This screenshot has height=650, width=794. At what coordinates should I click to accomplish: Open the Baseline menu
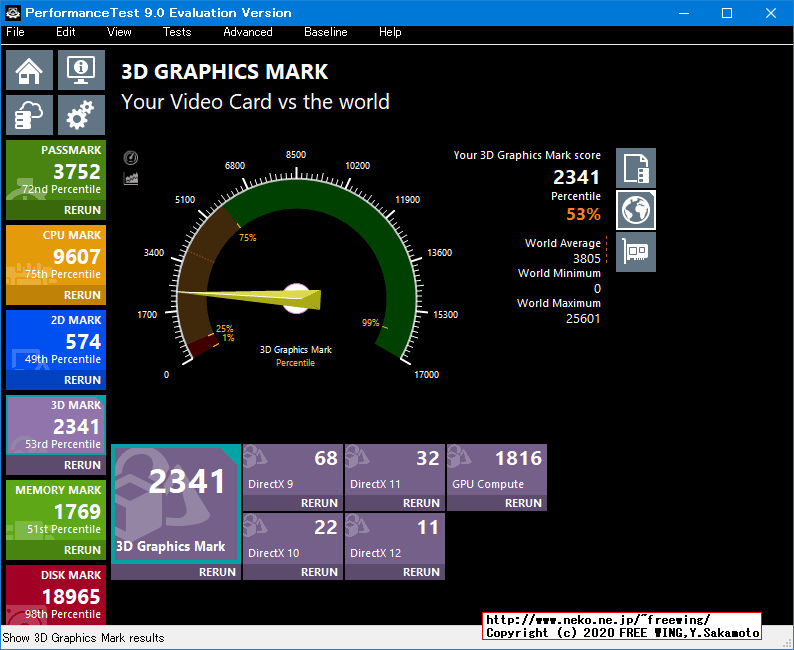pos(325,32)
